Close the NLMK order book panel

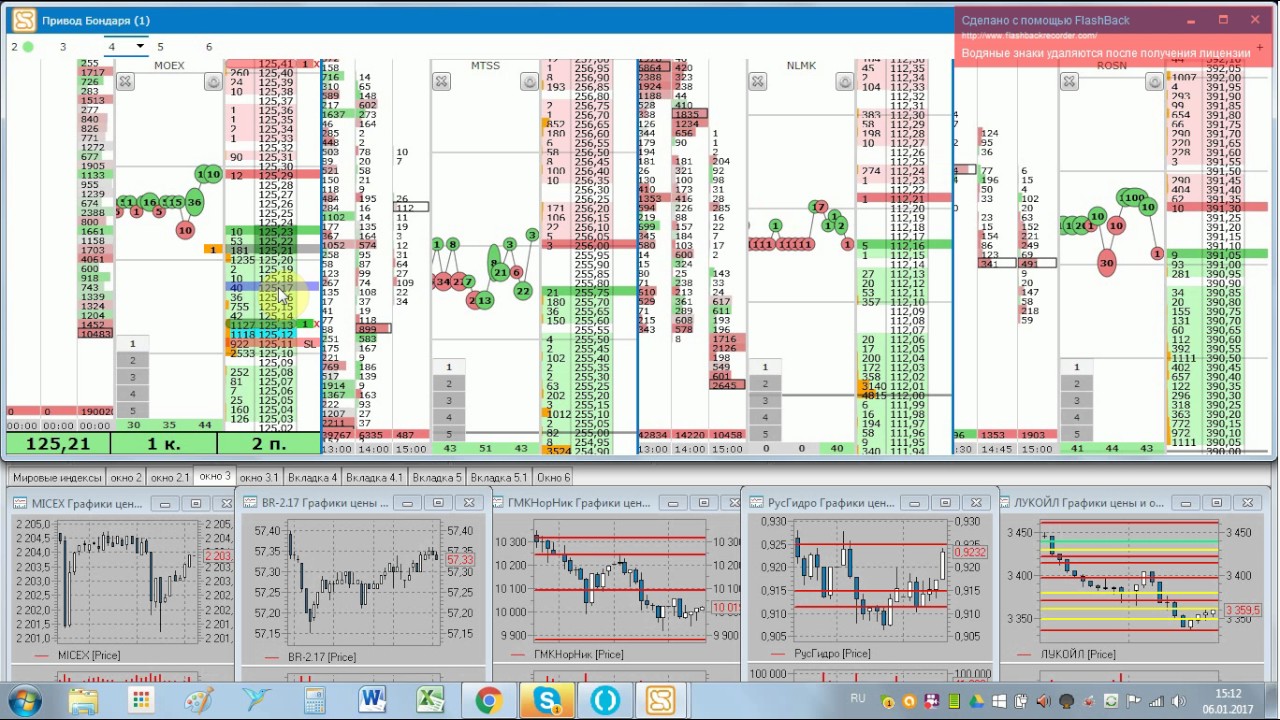(757, 82)
